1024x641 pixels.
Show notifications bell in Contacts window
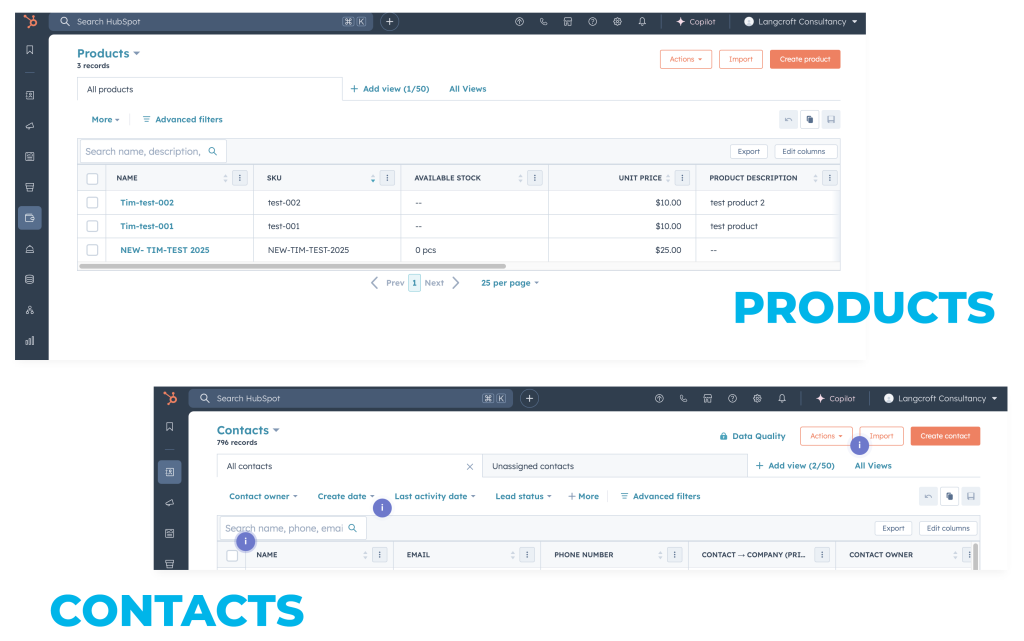click(782, 398)
